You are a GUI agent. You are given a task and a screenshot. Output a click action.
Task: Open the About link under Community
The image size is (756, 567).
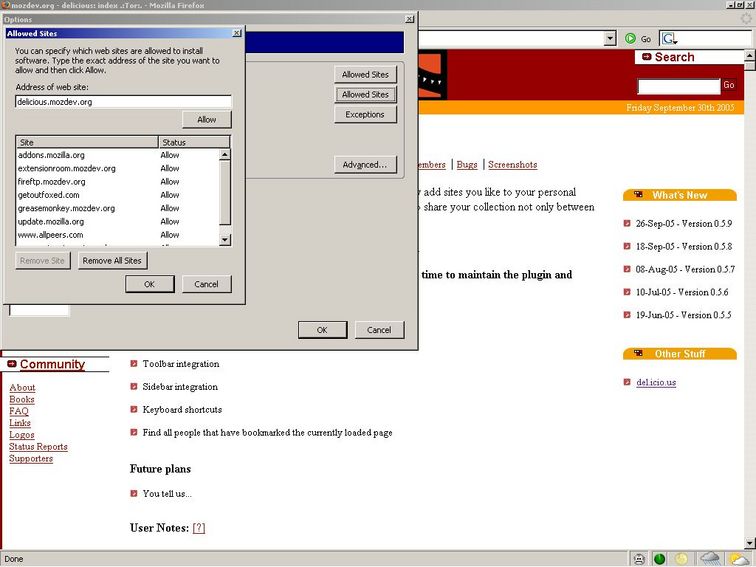(x=22, y=387)
